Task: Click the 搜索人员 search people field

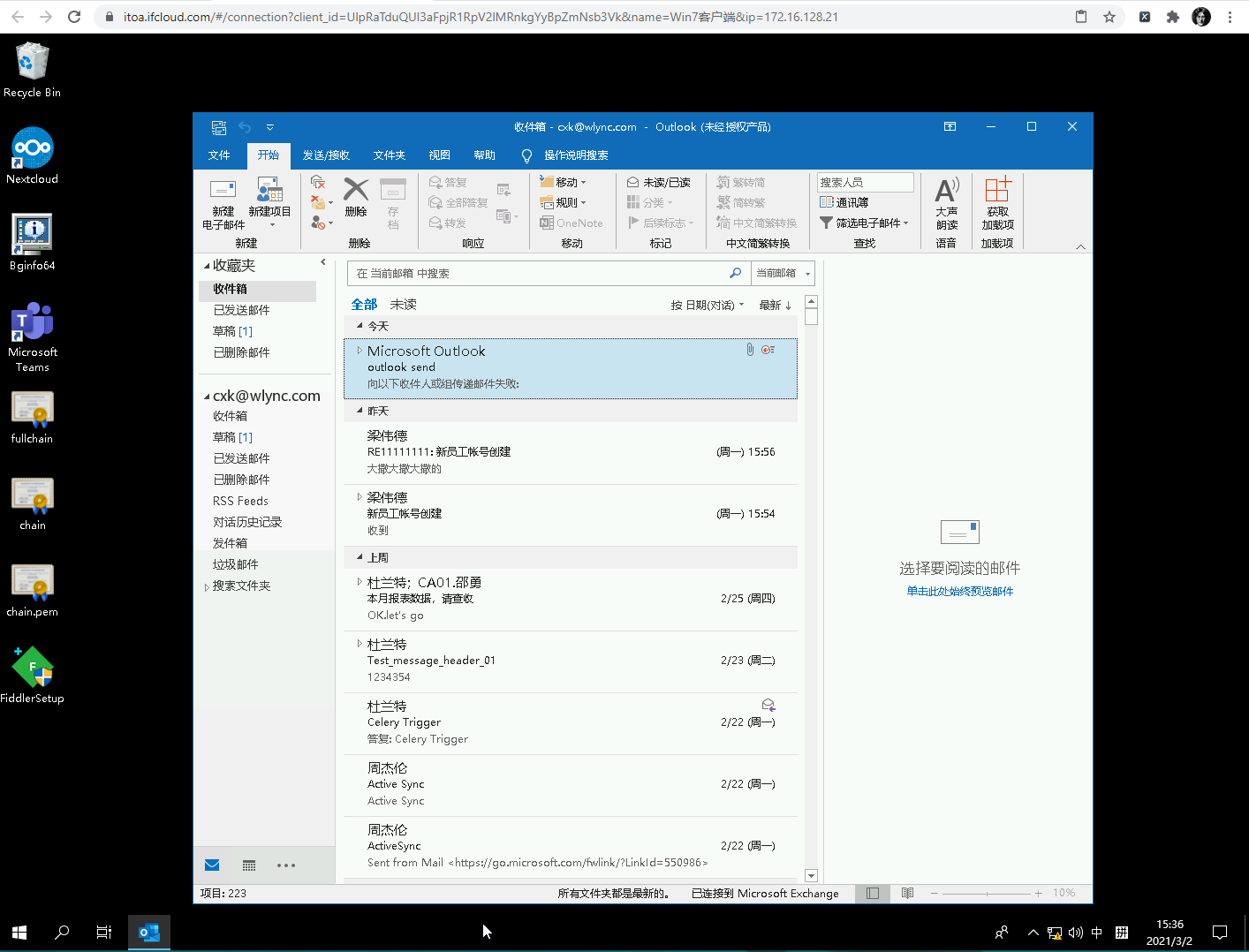Action: coord(865,182)
